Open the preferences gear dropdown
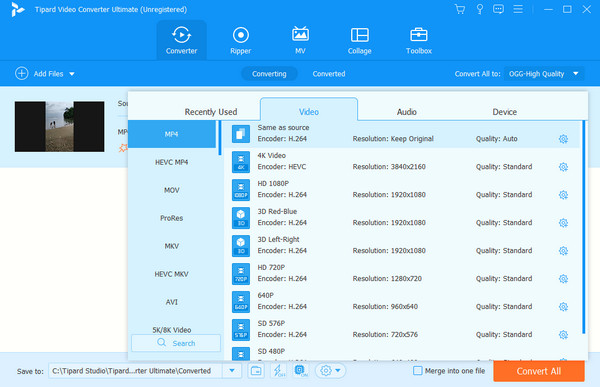 [330, 371]
